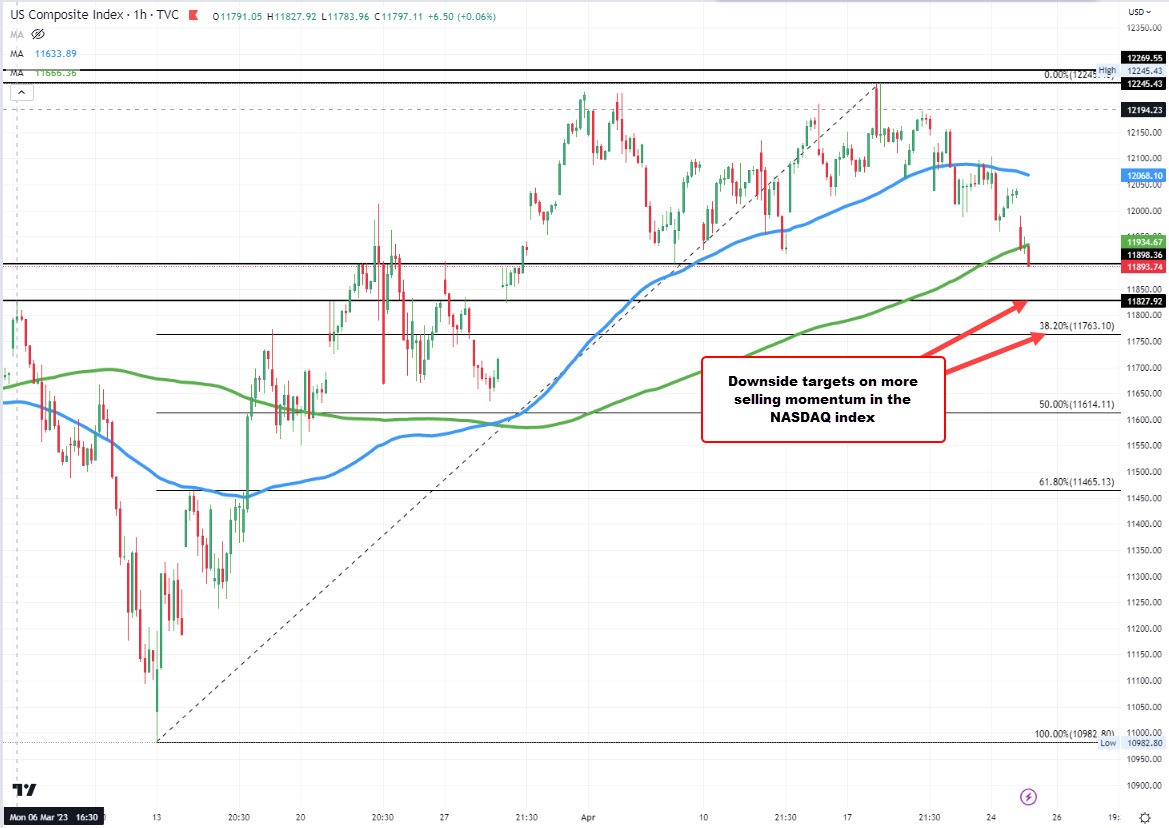Collapse the indicator legend with the chevron
The height and width of the screenshot is (828, 1169).
20,91
